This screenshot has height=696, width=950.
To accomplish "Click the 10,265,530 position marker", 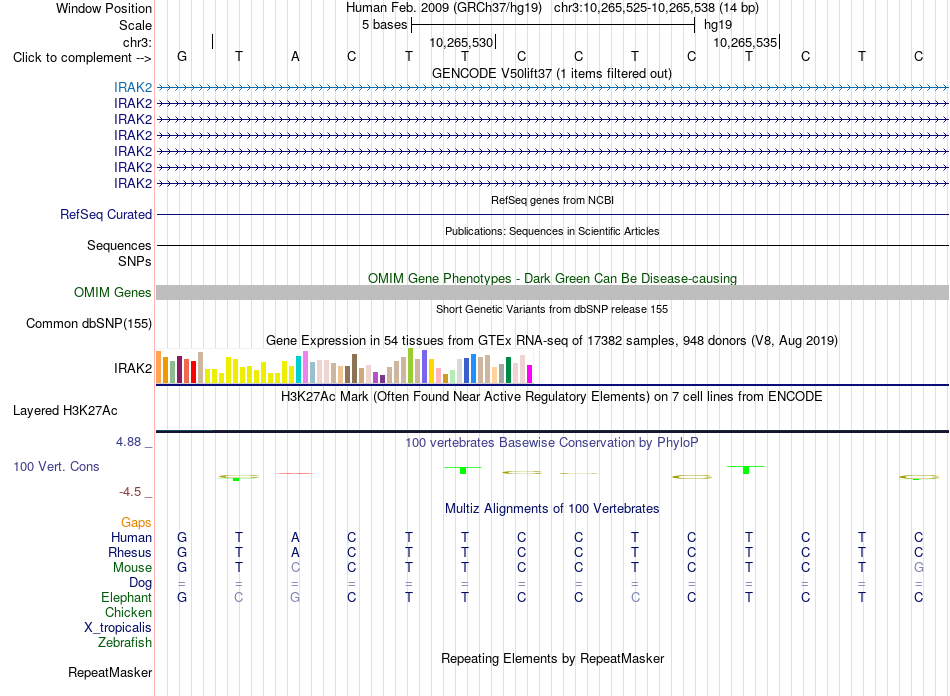I will (461, 42).
